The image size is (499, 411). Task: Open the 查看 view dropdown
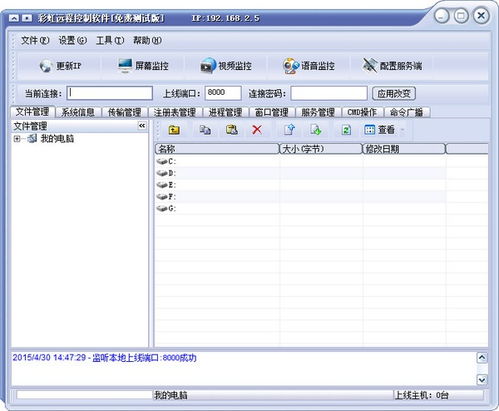tap(384, 130)
